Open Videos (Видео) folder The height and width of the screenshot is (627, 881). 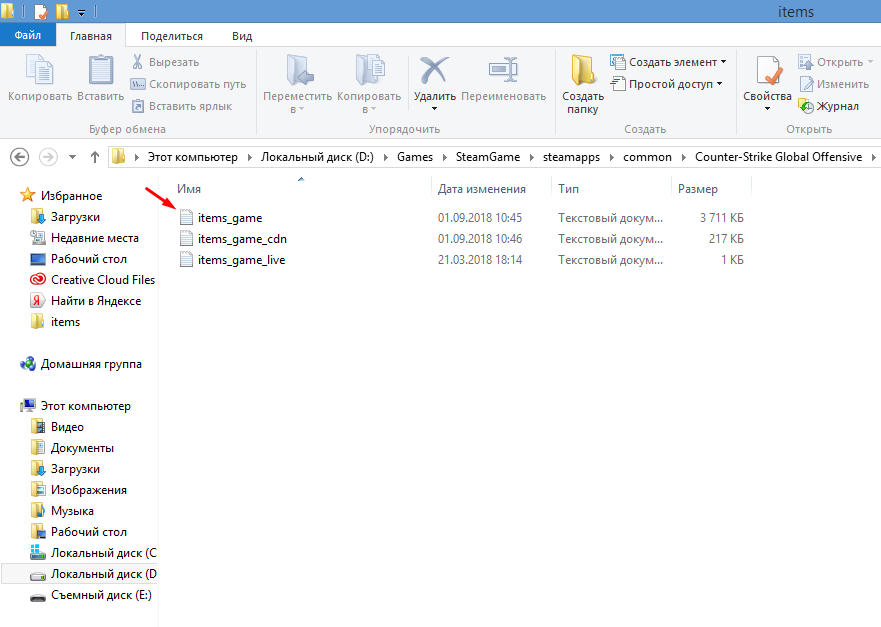(57, 427)
